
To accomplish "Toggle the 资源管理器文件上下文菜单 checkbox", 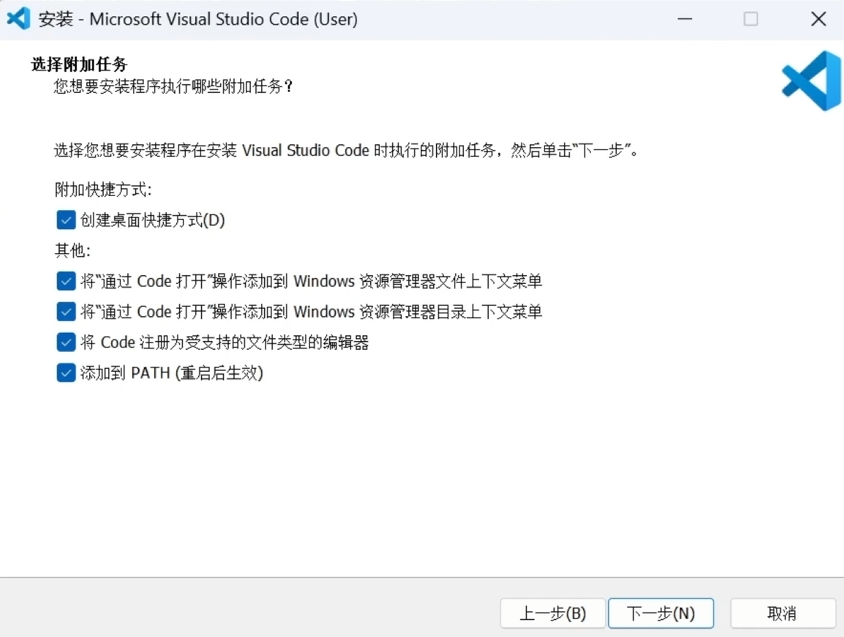I will click(66, 282).
